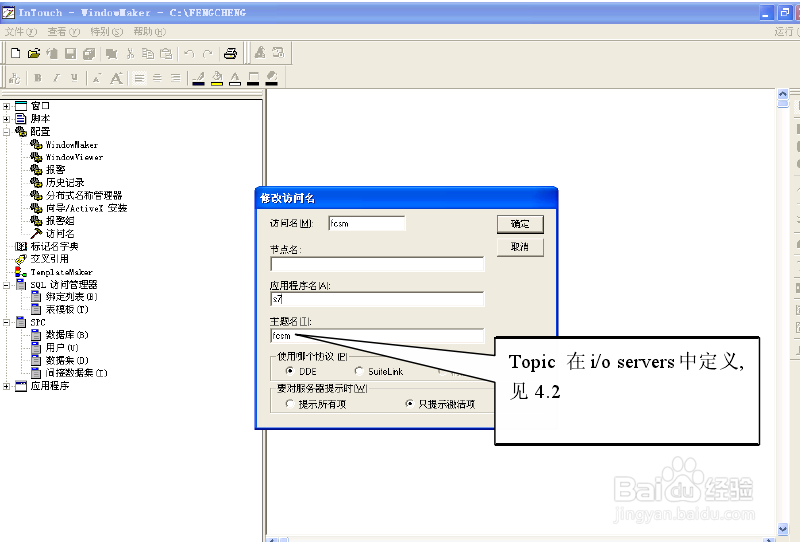Viewport: 800px width, 542px height.
Task: Select 数据库 (B) under SPC
Action: click(x=67, y=335)
